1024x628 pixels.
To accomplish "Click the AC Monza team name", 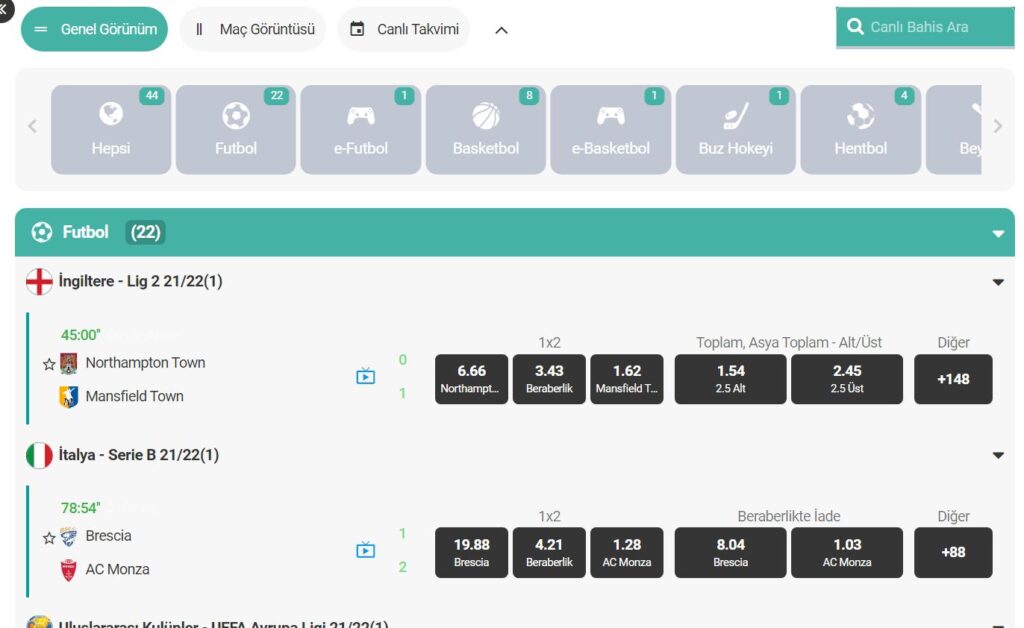I will pos(118,569).
